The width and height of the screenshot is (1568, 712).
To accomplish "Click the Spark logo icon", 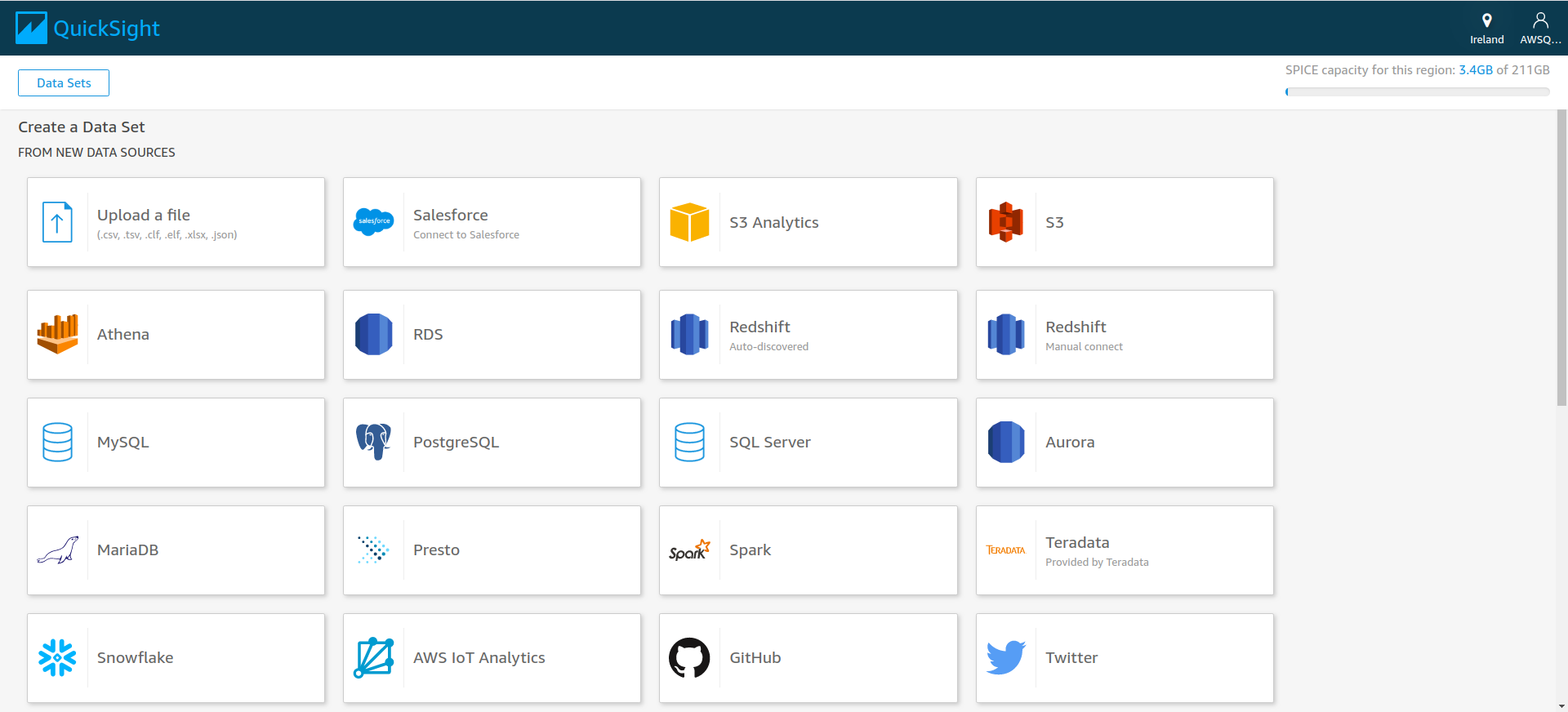I will click(690, 550).
